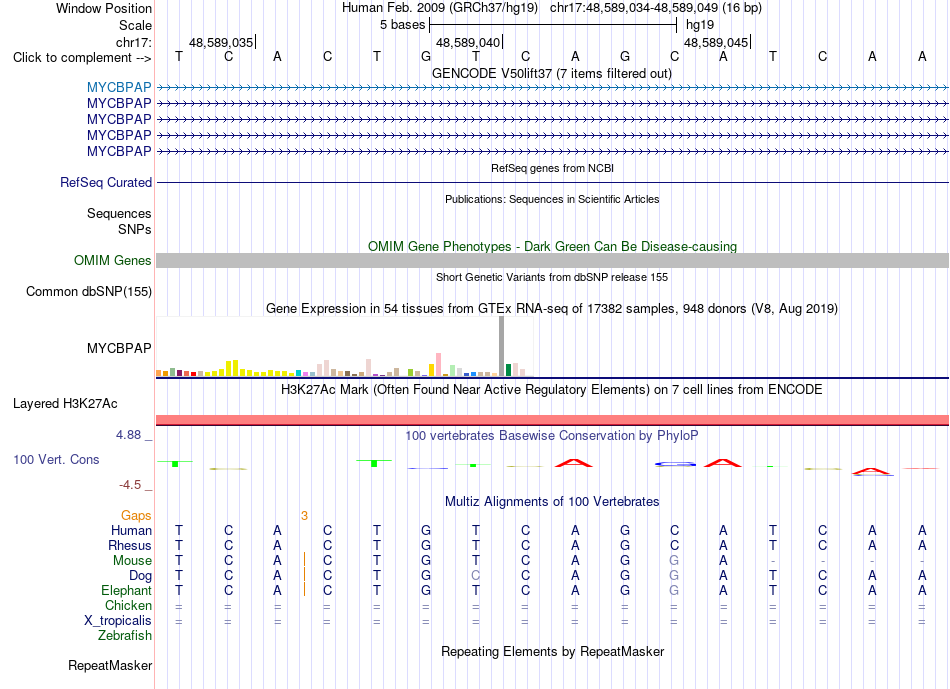Click the 'hg19' label next to the scale bar
This screenshot has width=950, height=689.
700,25
